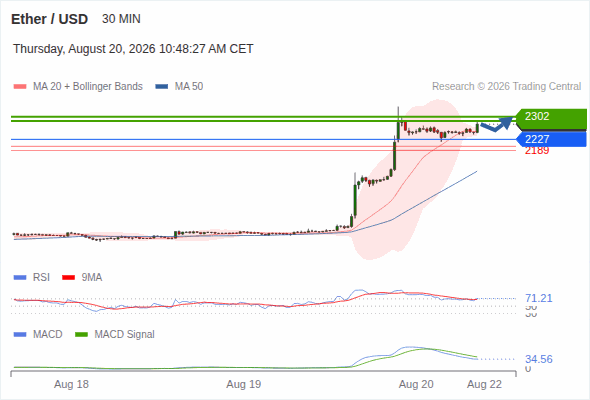Select the MA 50 legend swatch
This screenshot has height=400, width=590.
(162, 87)
